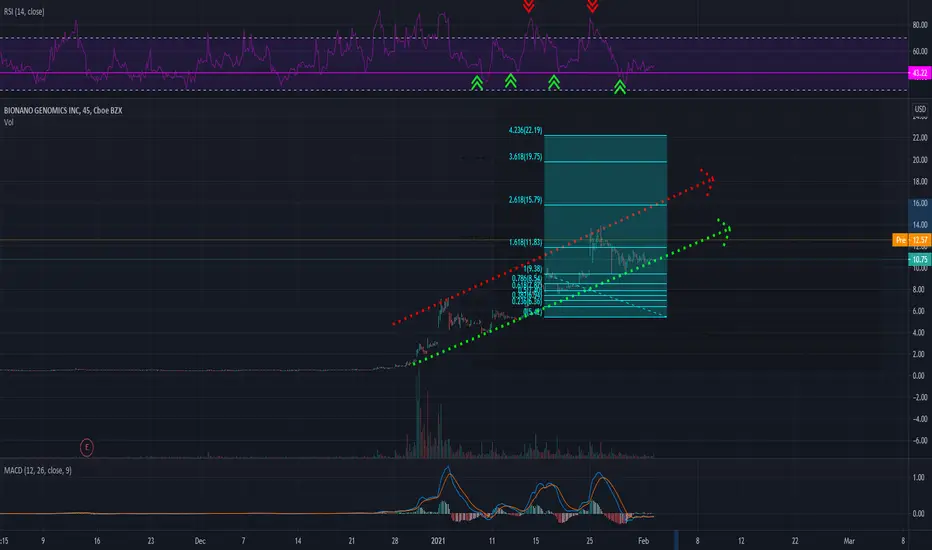Screen dimensions: 932x550
Task: Select the RSI (14, close) indicator label
Action: (x=24, y=12)
